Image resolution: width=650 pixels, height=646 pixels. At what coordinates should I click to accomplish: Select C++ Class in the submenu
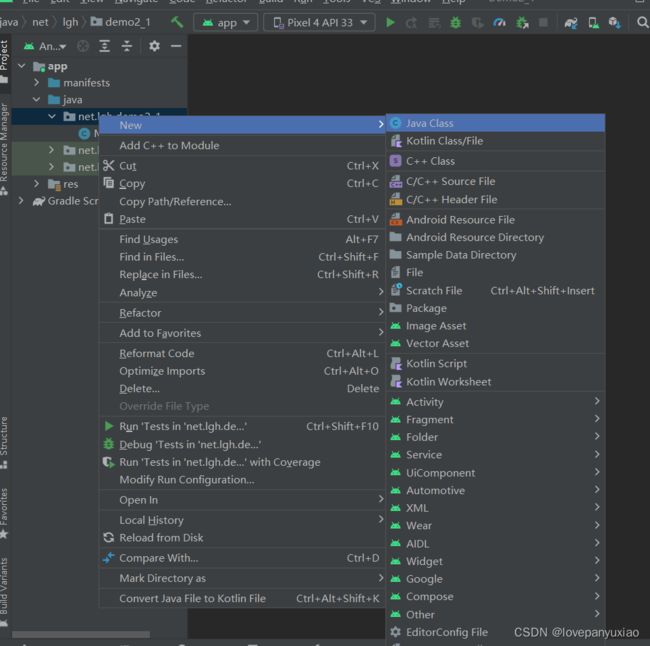495,161
